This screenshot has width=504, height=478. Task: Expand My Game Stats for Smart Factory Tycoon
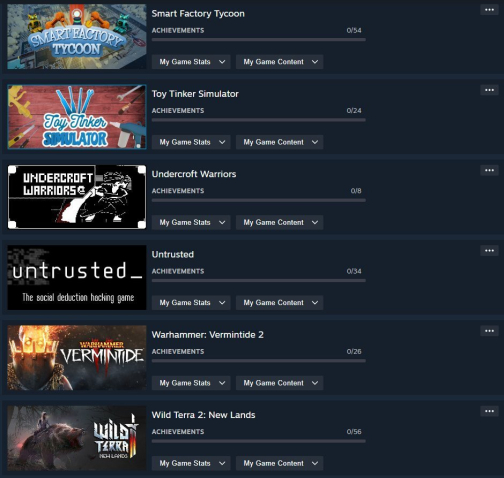(x=191, y=62)
